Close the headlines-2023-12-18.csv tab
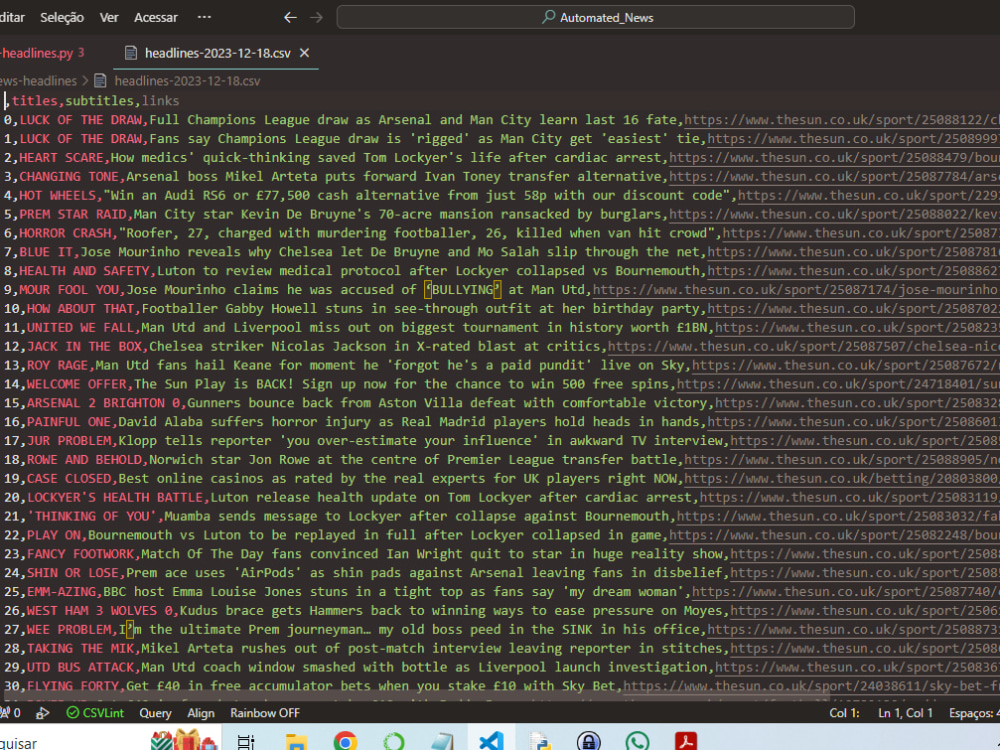The image size is (1000, 750). pyautogui.click(x=305, y=53)
